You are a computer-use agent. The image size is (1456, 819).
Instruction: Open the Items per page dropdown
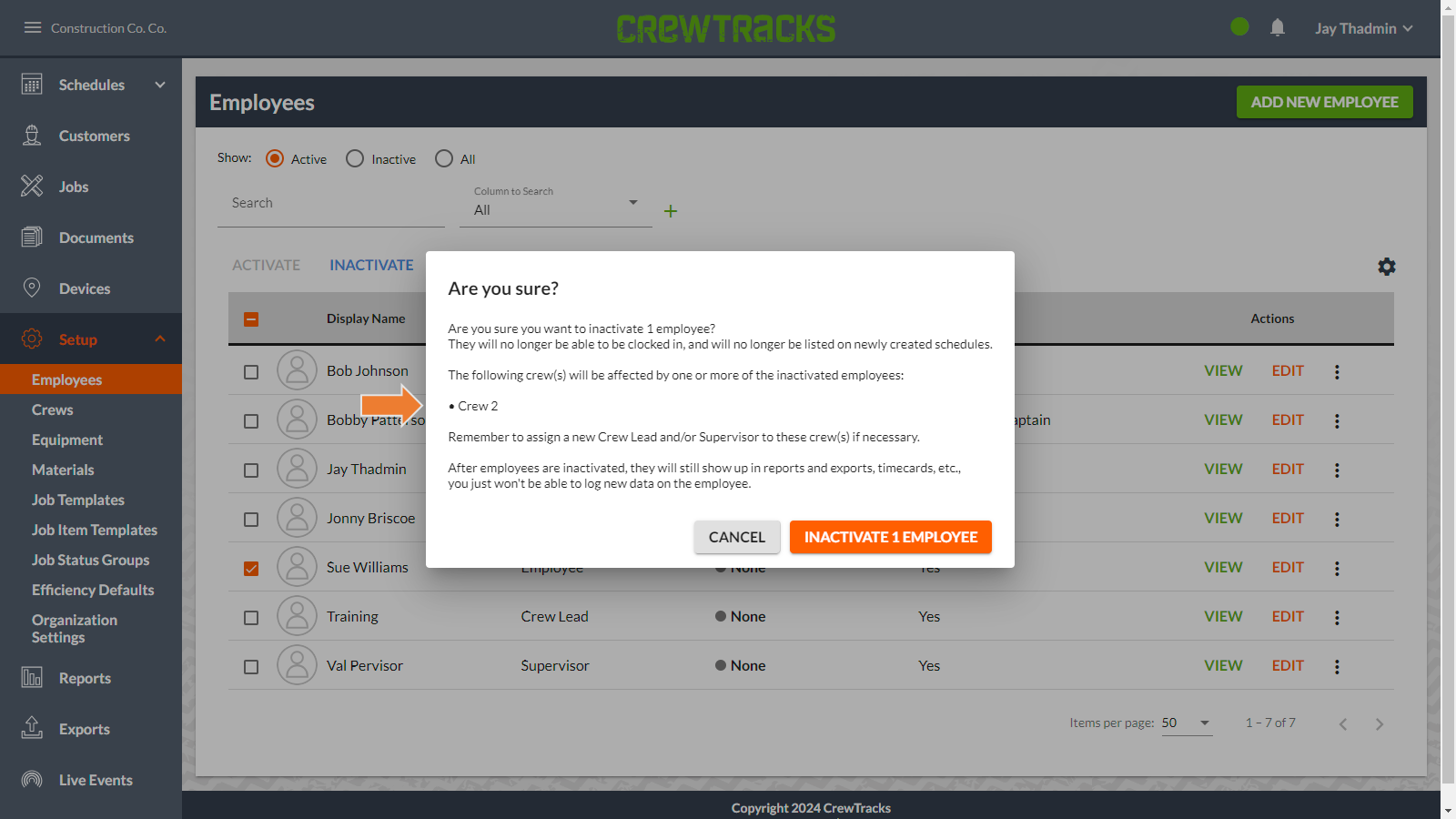coord(1187,723)
